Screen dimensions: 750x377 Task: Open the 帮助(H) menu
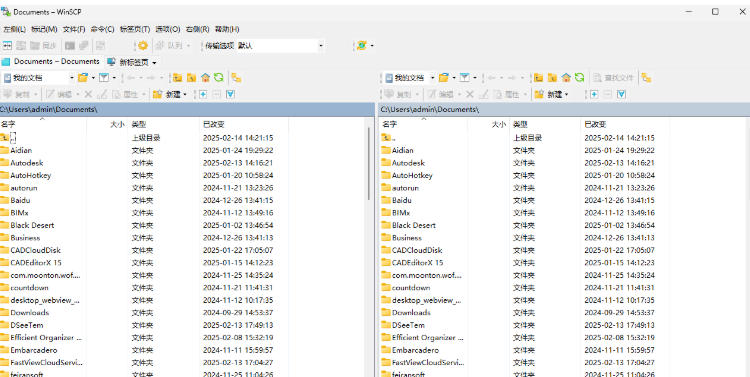click(227, 29)
